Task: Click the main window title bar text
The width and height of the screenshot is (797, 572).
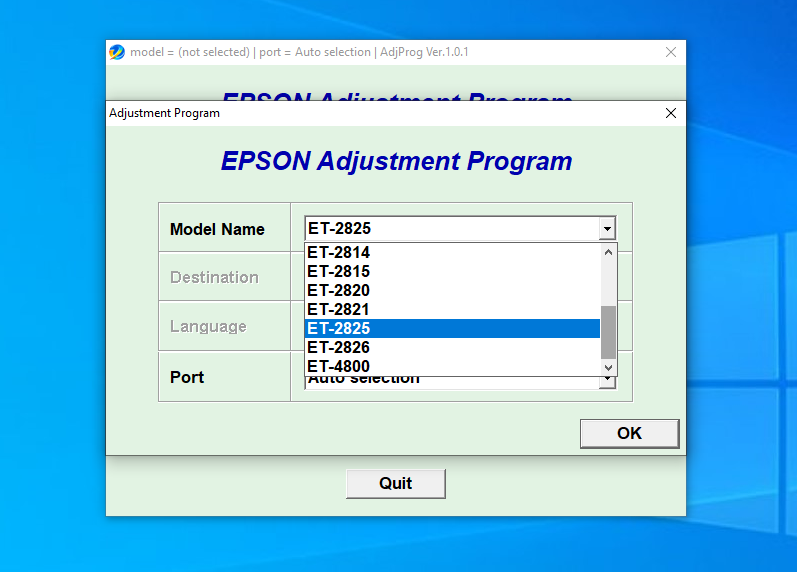Action: click(300, 52)
